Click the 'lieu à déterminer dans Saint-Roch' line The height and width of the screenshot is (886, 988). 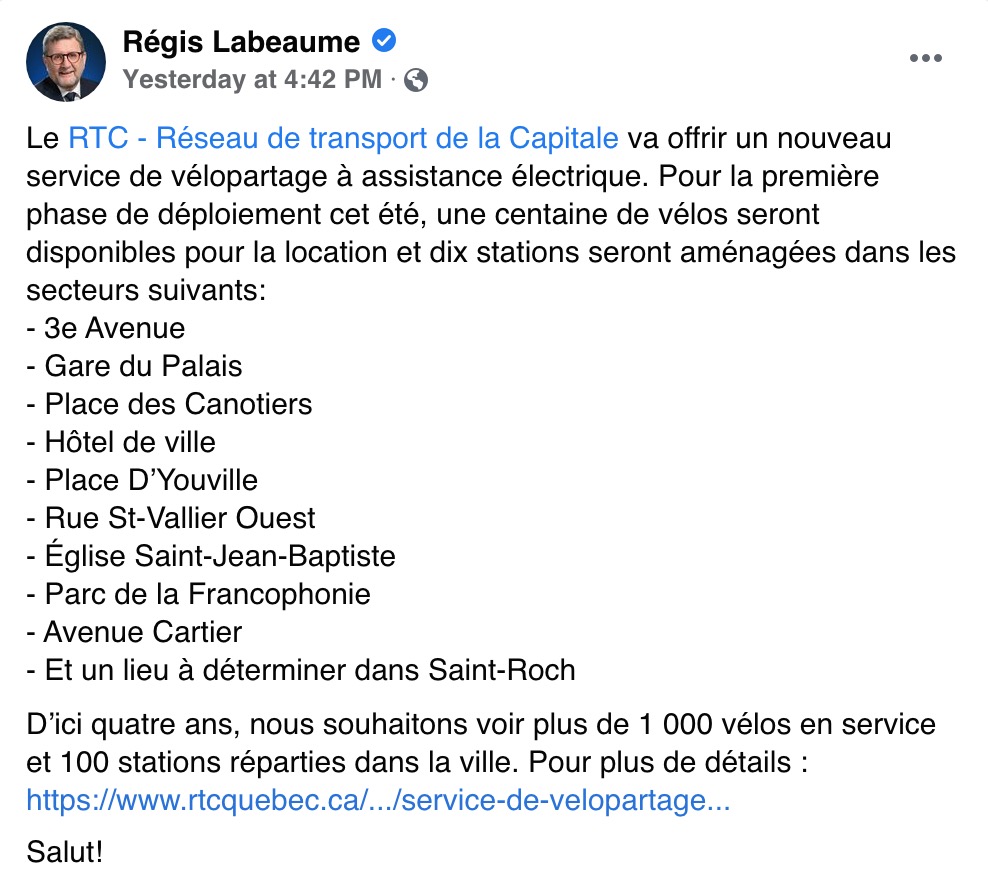click(x=301, y=670)
